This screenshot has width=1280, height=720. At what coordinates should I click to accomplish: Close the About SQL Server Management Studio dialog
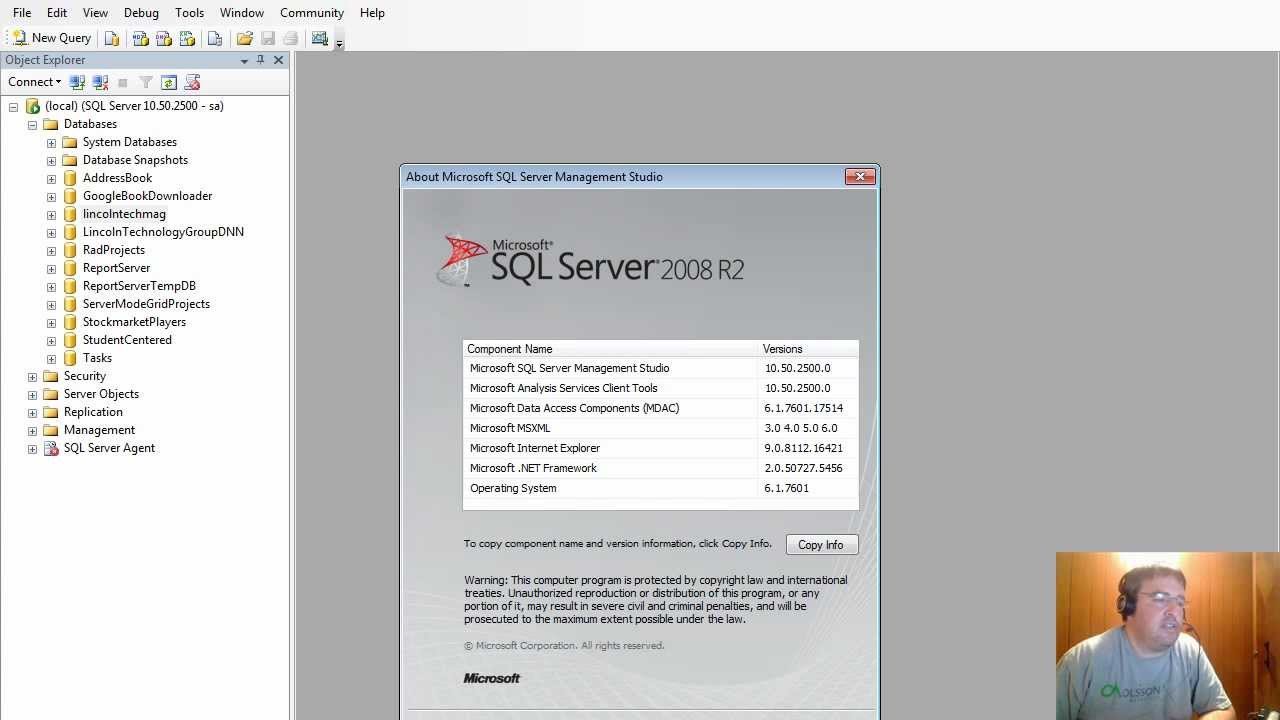click(859, 177)
